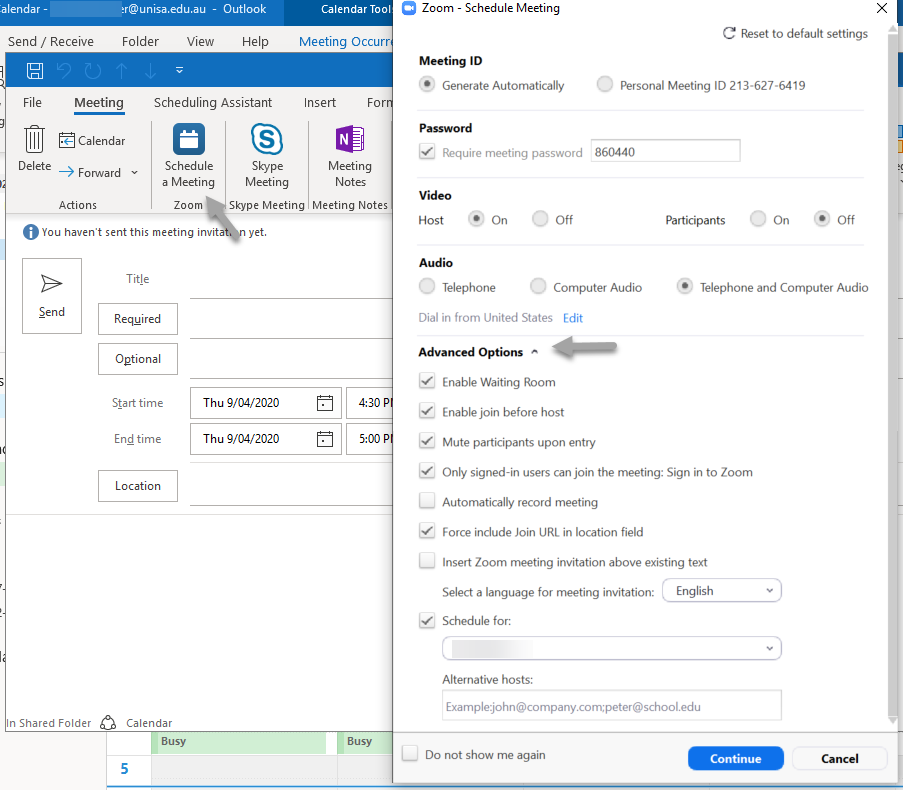Viewport: 903px width, 790px height.
Task: Click the info icon beside invitation notice
Action: point(31,232)
